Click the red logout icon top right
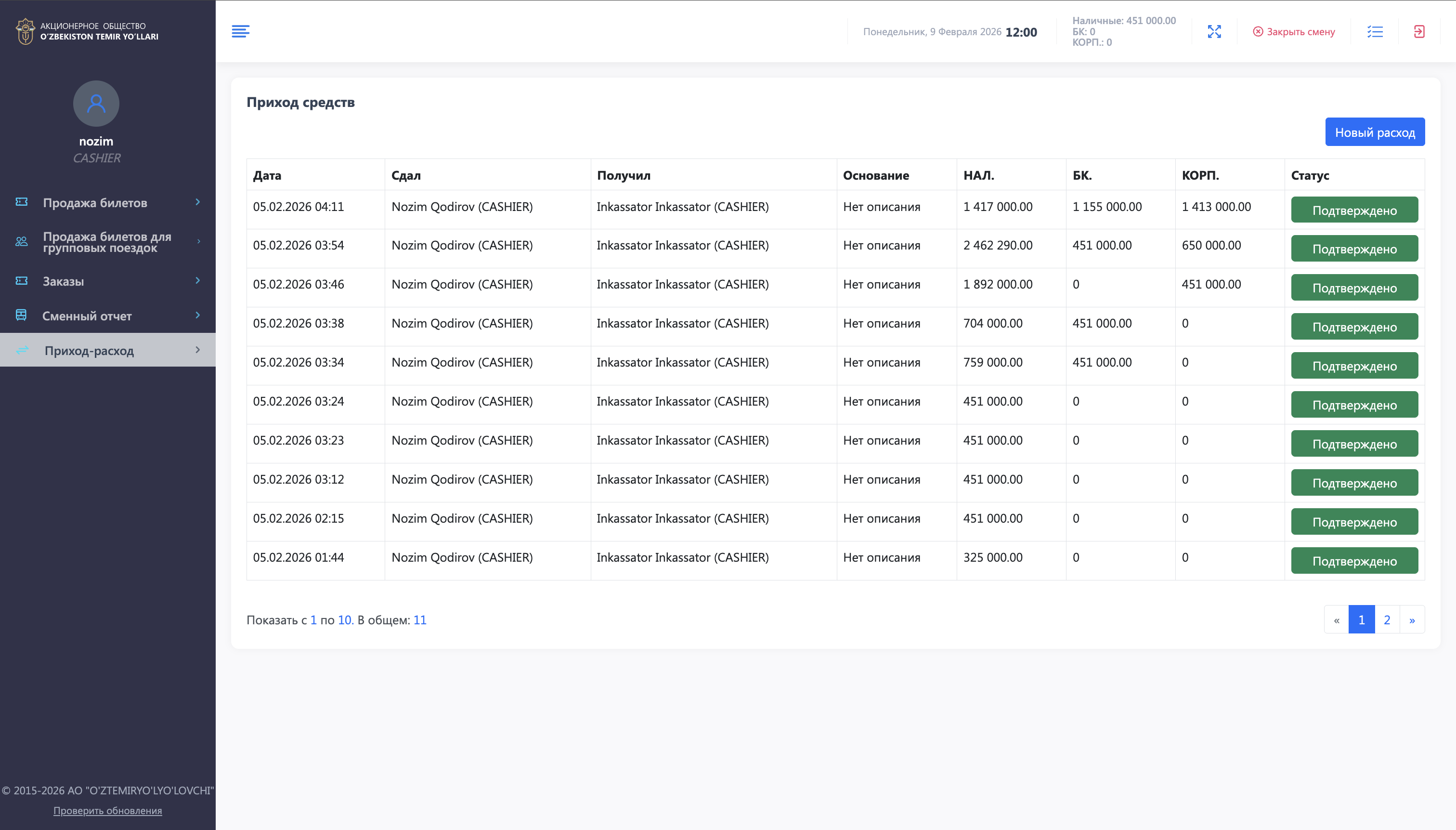The image size is (1456, 830). point(1418,31)
